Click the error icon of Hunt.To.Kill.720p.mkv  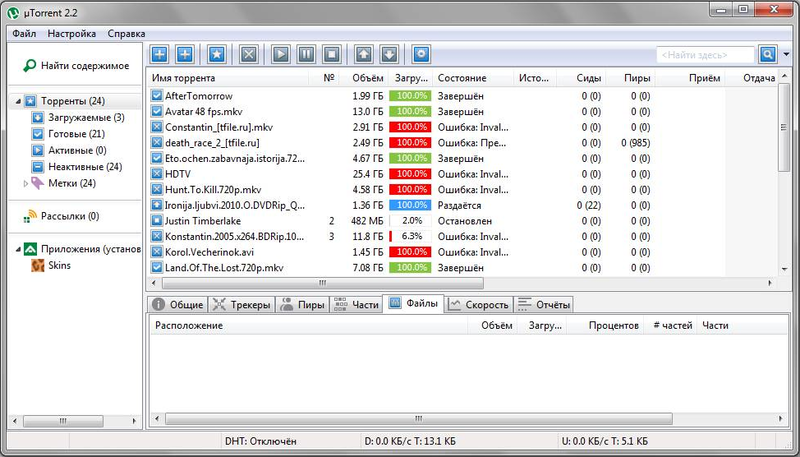(157, 190)
